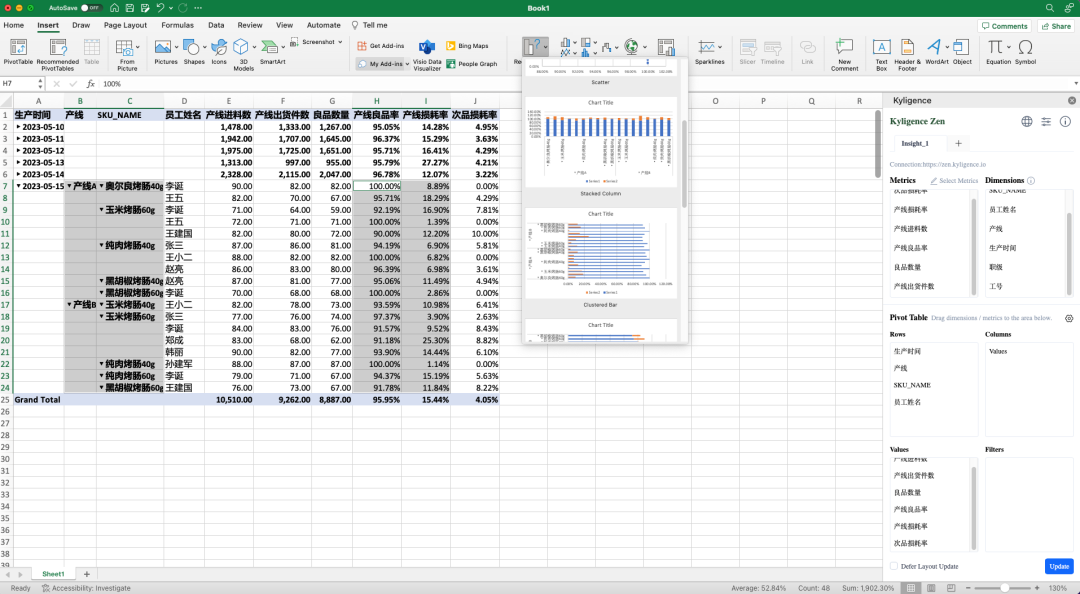
Task: Click Select Metrics link
Action: pyautogui.click(x=954, y=181)
